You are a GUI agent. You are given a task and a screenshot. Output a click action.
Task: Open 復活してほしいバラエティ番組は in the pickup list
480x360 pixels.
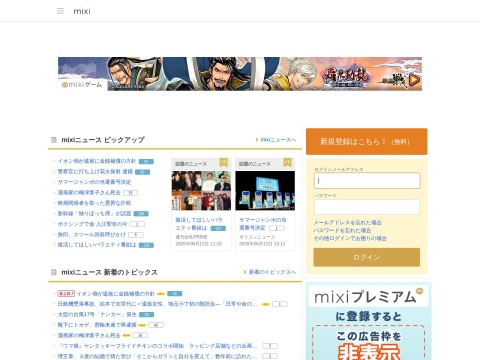(x=97, y=245)
